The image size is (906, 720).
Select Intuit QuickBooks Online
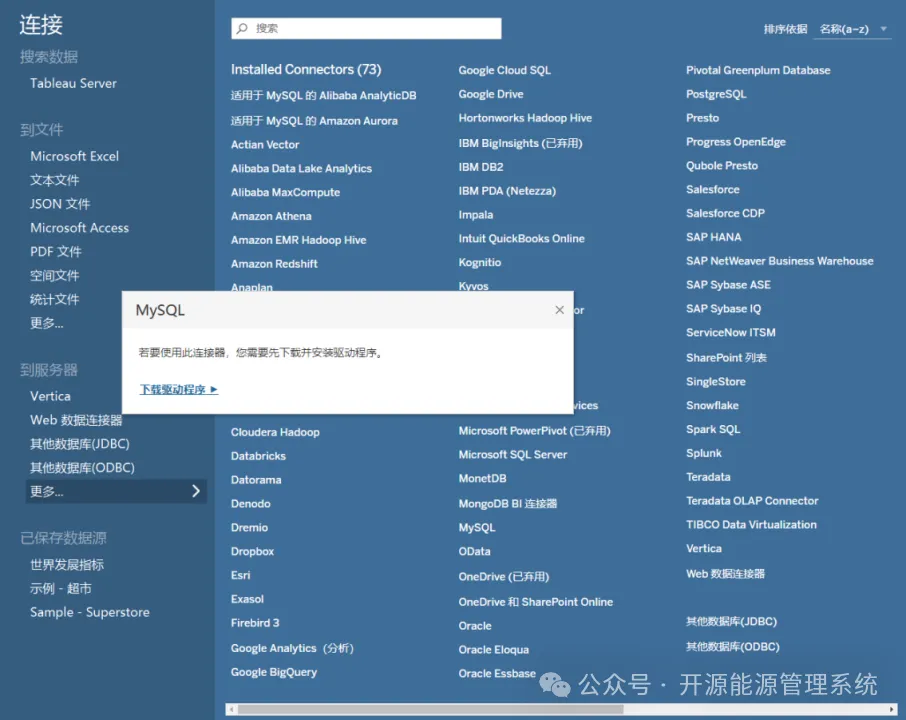[x=521, y=238]
